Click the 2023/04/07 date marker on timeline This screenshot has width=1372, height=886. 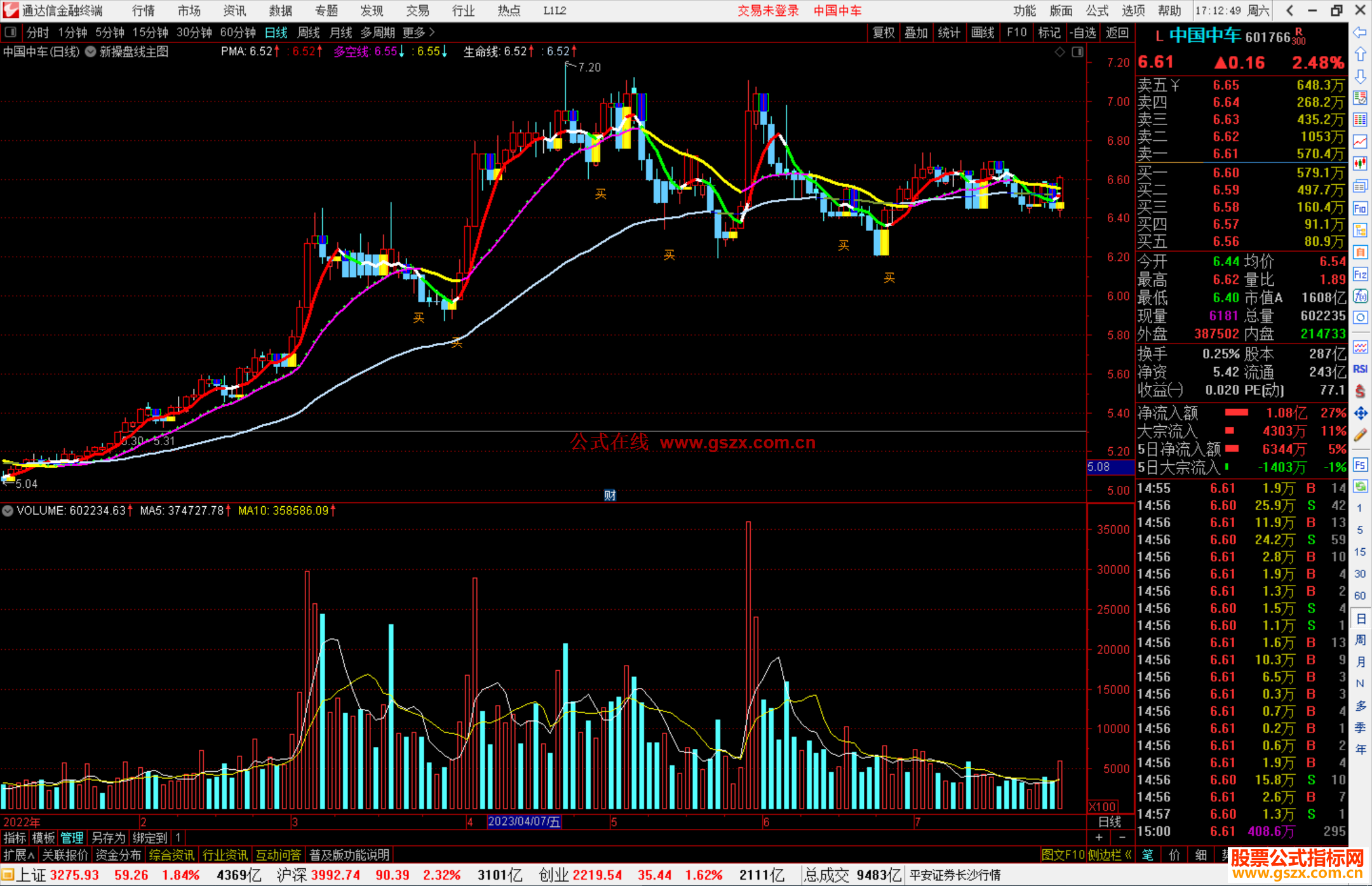(x=524, y=822)
